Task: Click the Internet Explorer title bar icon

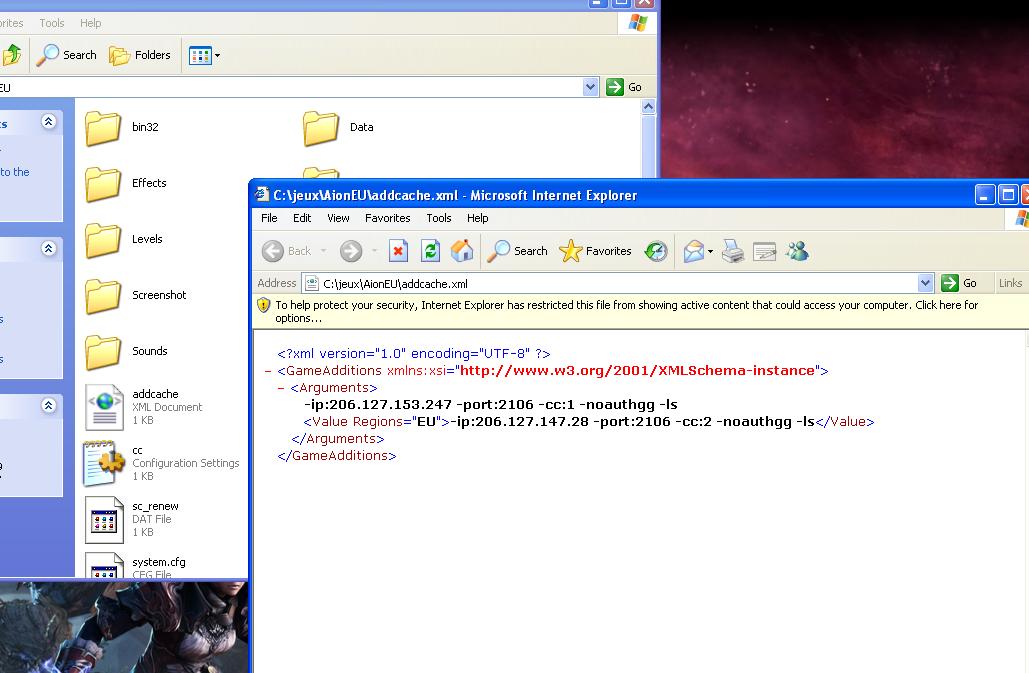Action: [x=262, y=194]
